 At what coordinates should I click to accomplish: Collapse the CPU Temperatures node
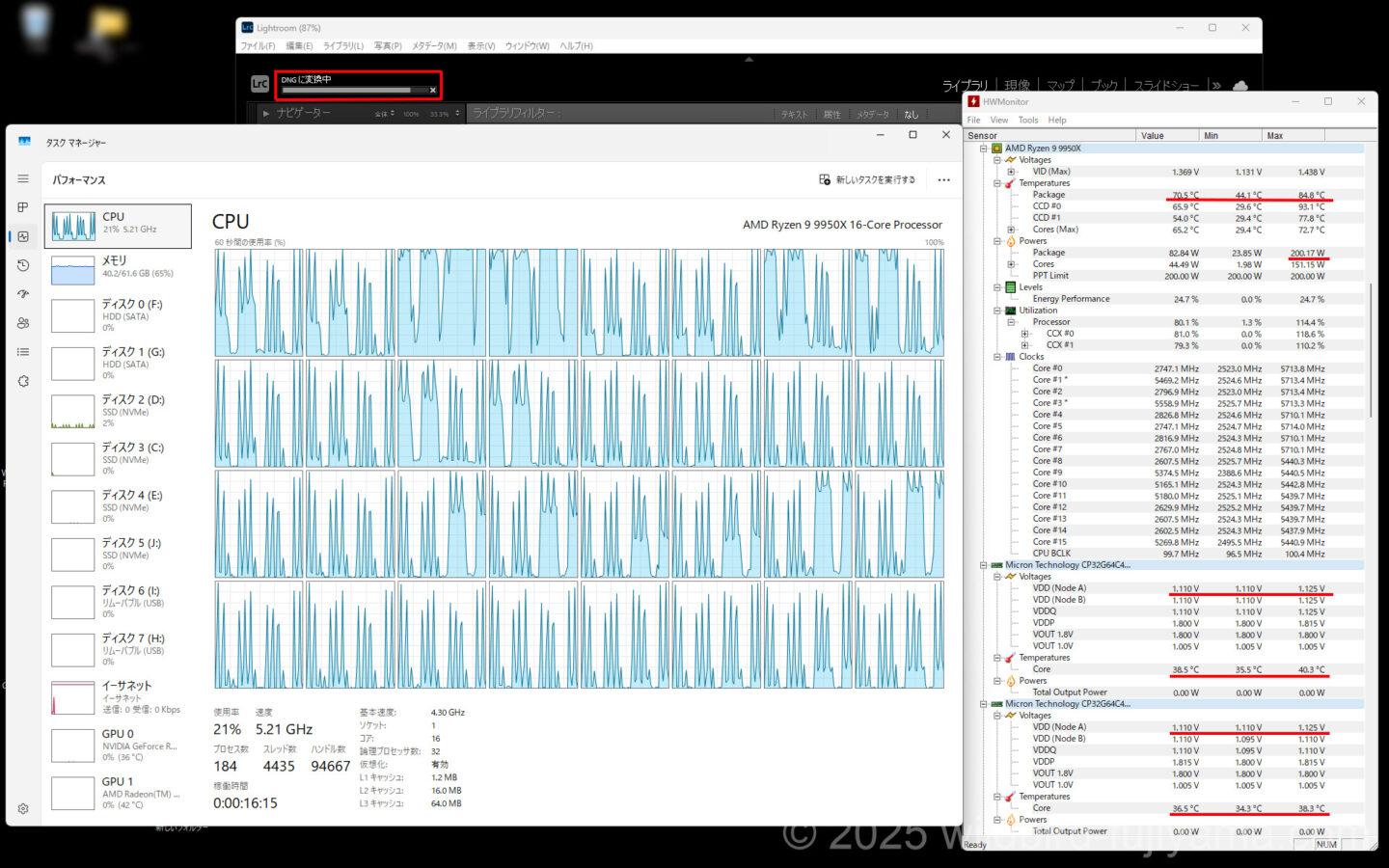point(997,183)
